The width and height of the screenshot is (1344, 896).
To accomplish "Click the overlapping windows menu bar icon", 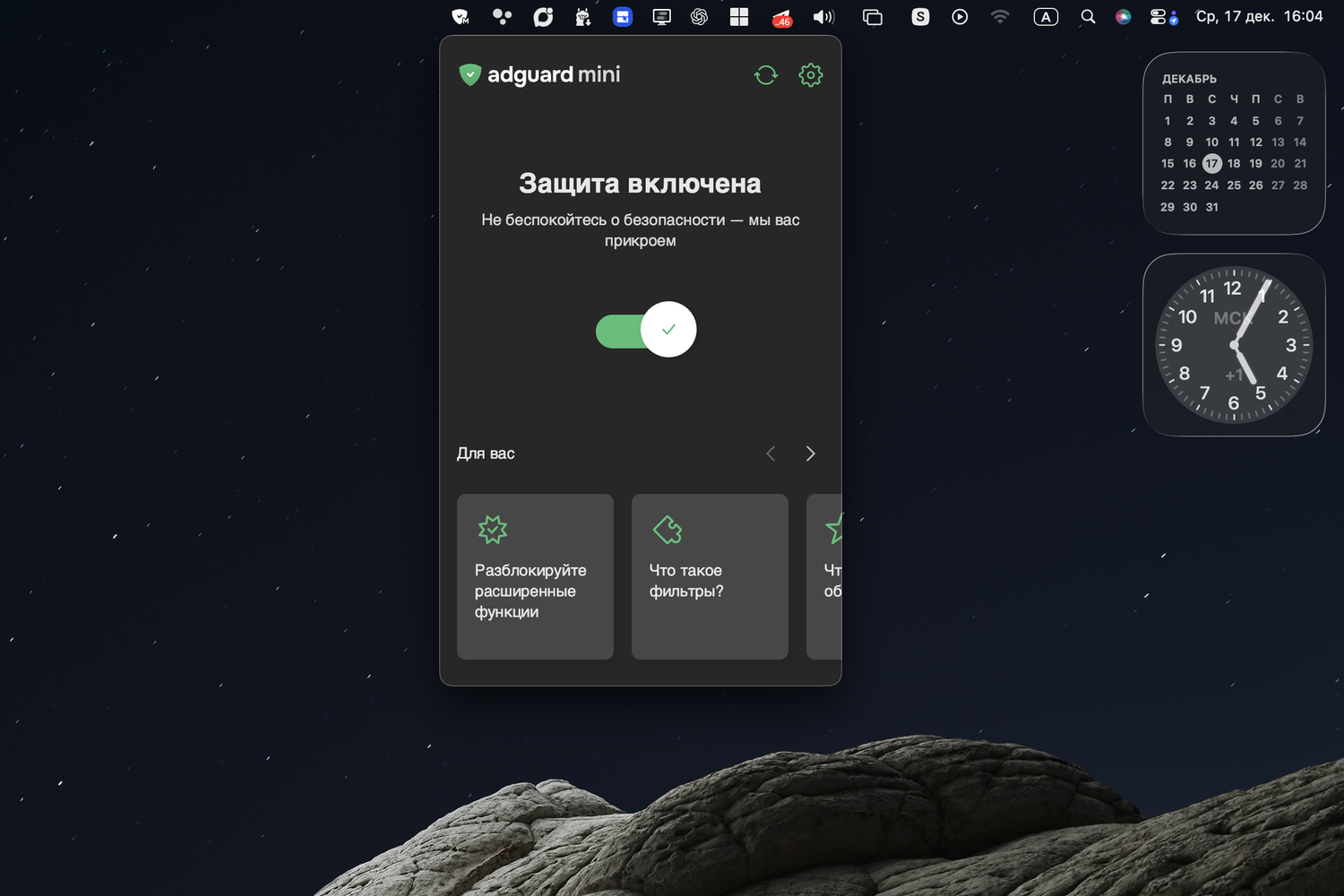I will [x=872, y=17].
